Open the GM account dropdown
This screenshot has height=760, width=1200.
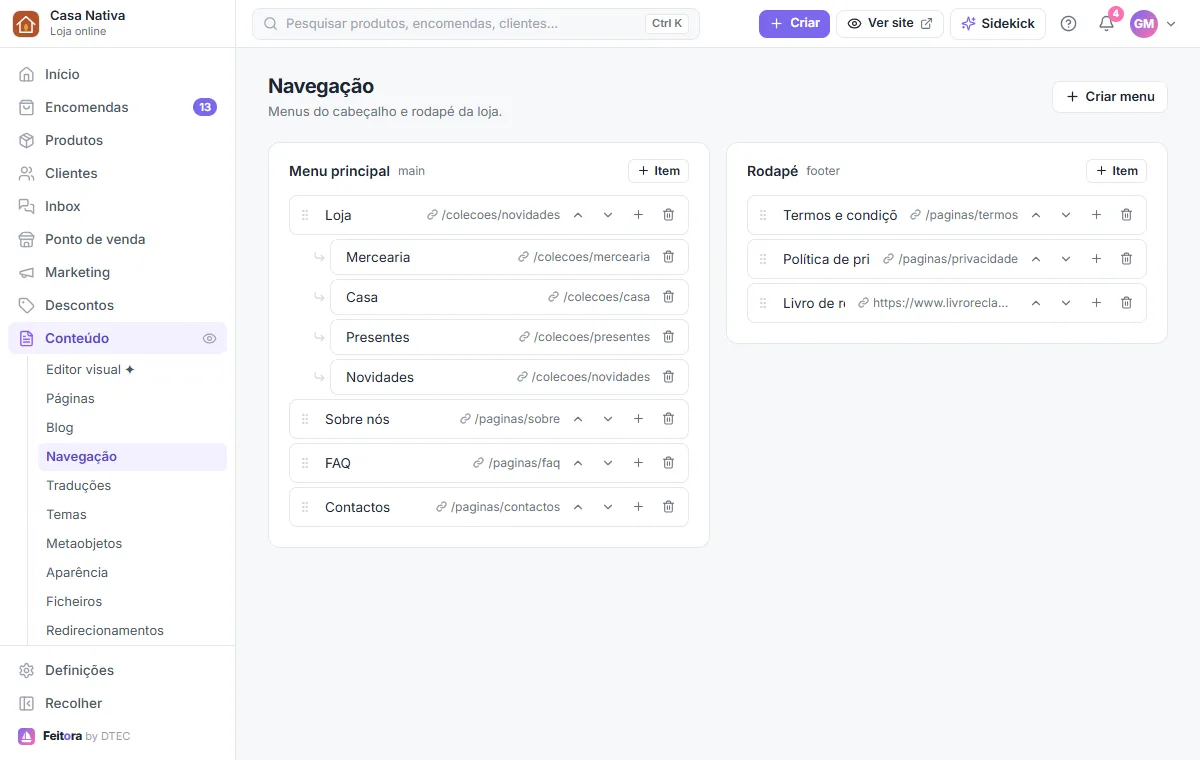(1153, 24)
